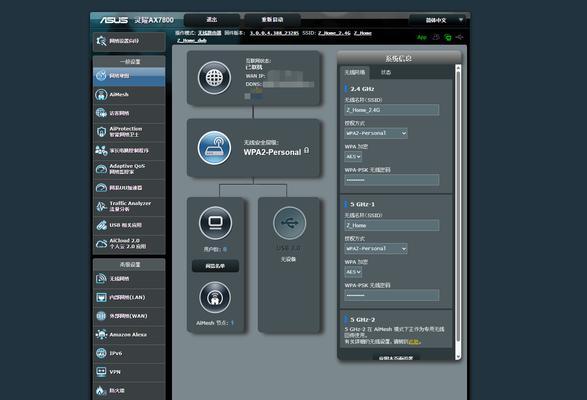
Task: Open Guest Network globe icon
Action: (x=101, y=113)
